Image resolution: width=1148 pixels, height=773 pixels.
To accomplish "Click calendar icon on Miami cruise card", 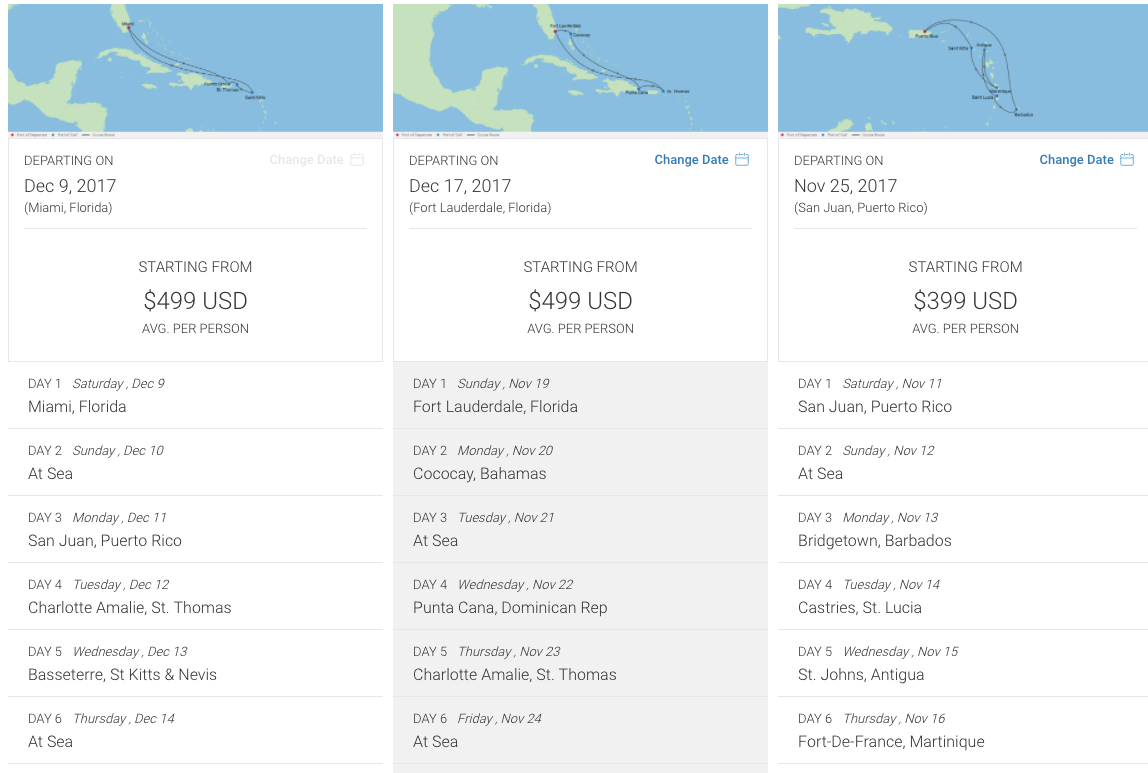I will 357,160.
